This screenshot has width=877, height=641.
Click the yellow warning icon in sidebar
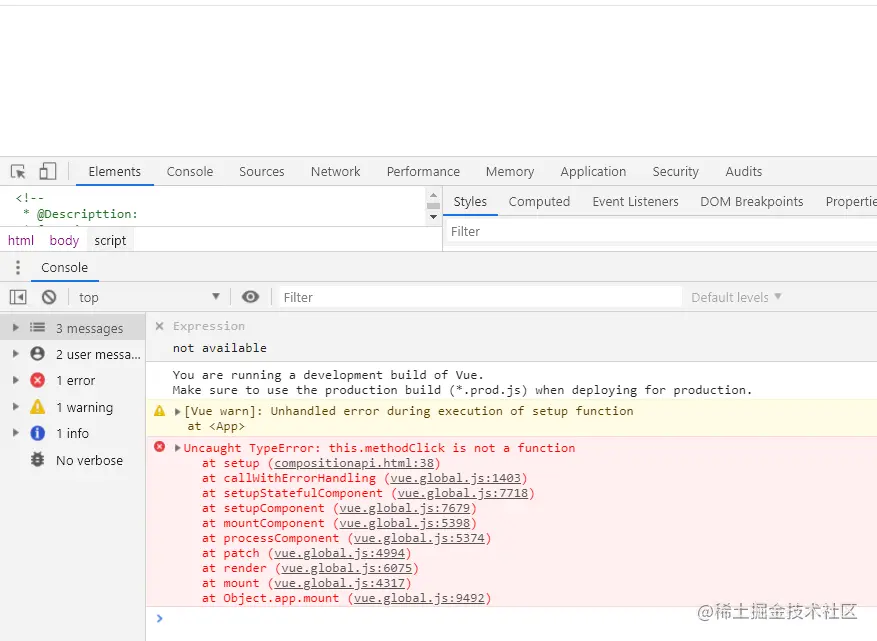pyautogui.click(x=37, y=407)
